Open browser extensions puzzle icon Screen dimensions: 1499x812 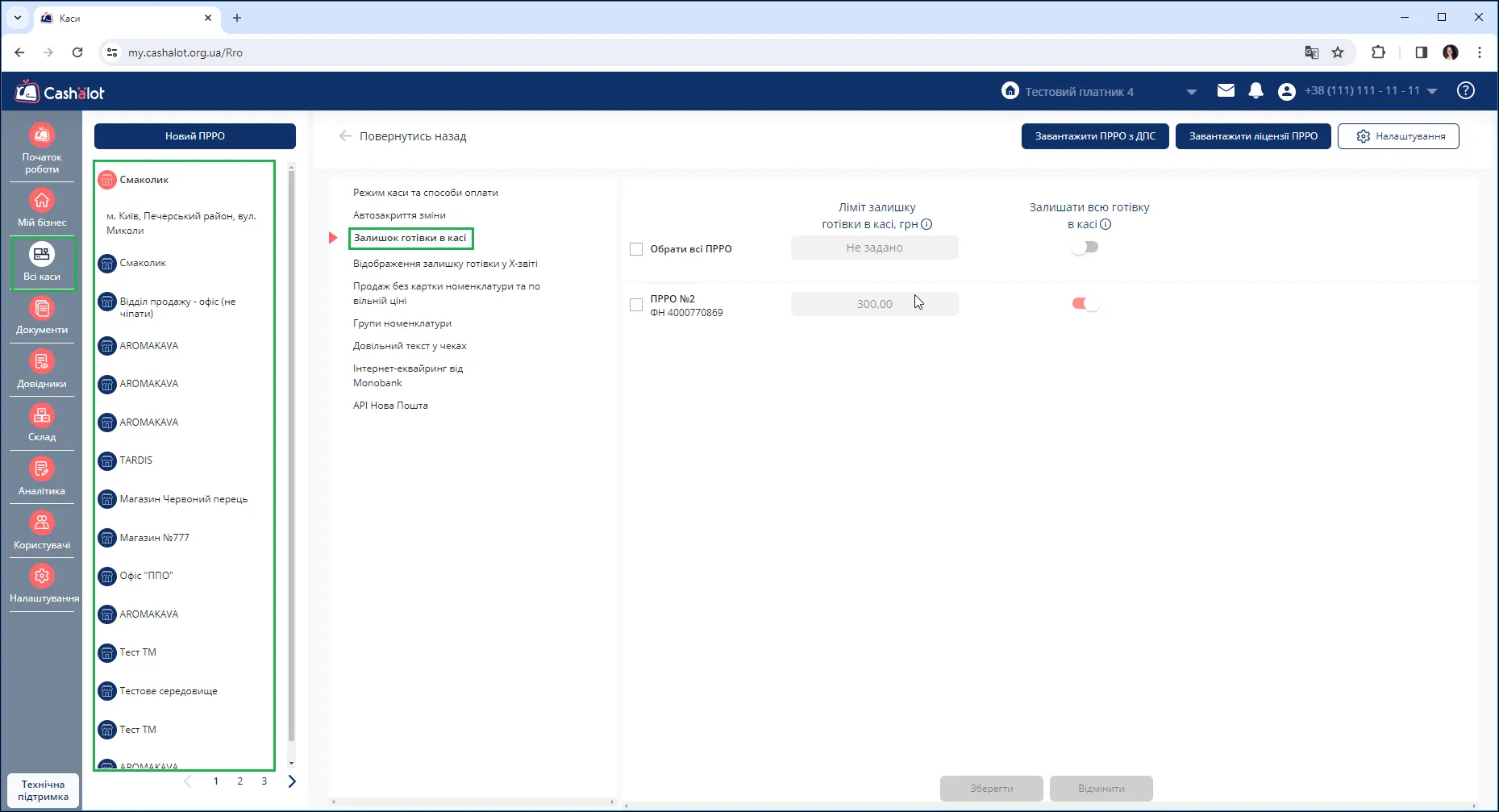[1379, 52]
